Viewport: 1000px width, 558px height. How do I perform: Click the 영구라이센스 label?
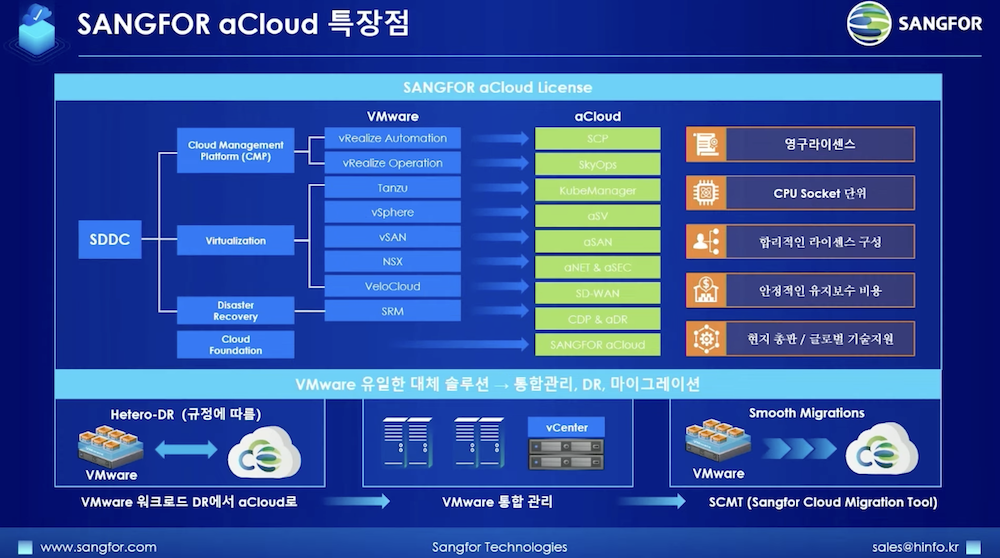[820, 144]
